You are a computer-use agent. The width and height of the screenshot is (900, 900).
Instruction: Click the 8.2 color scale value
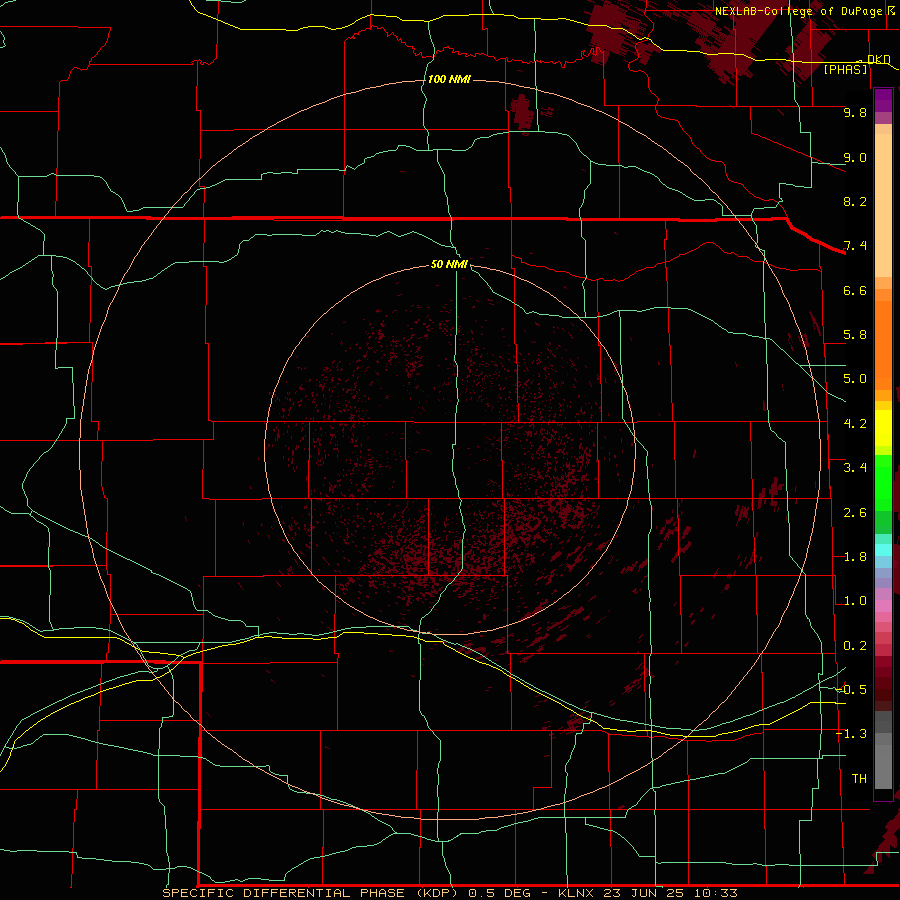tap(855, 201)
